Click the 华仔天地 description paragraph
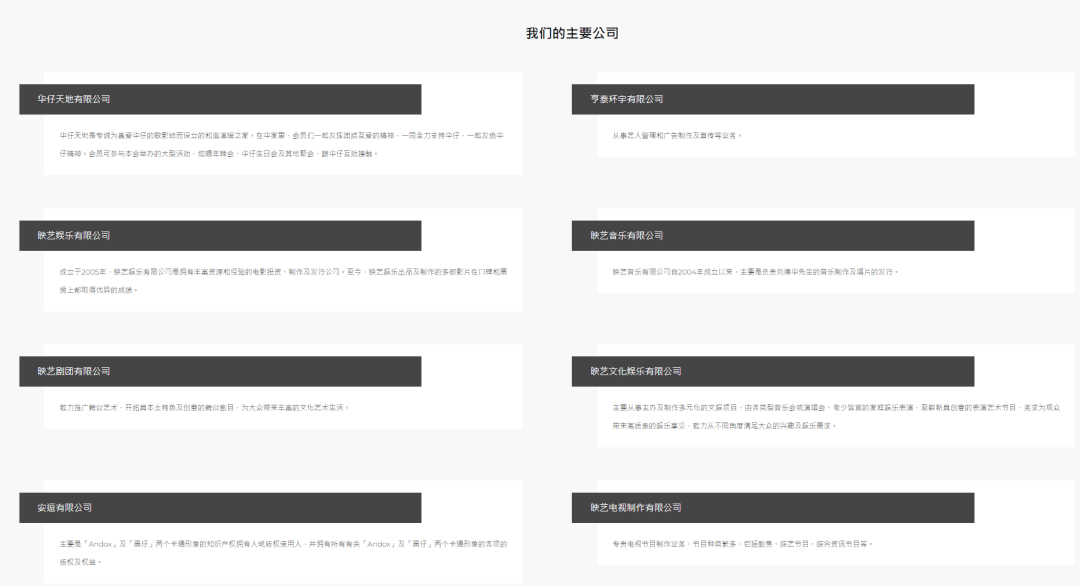Viewport: 1080px width, 586px height. click(282, 145)
